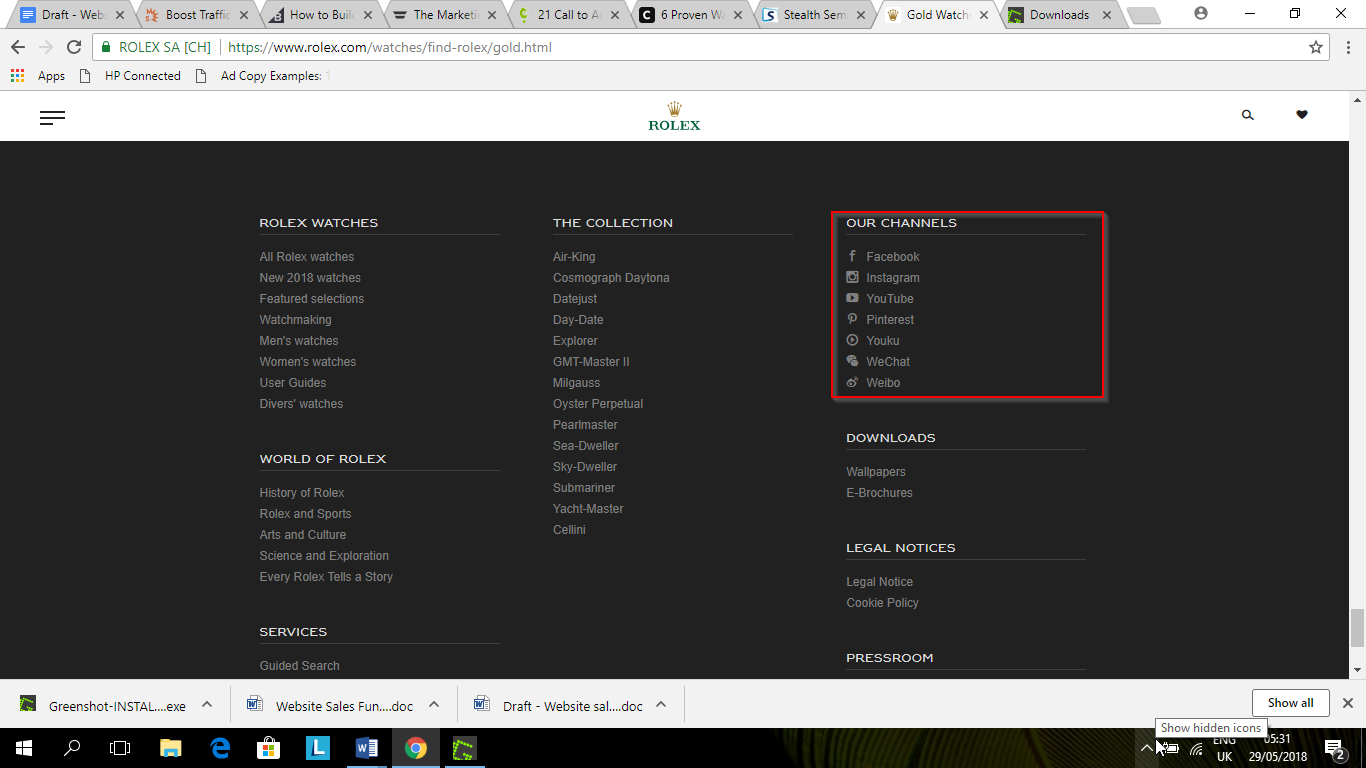Expand options for Website Sales Fun doc download
This screenshot has height=768, width=1366.
(x=434, y=704)
